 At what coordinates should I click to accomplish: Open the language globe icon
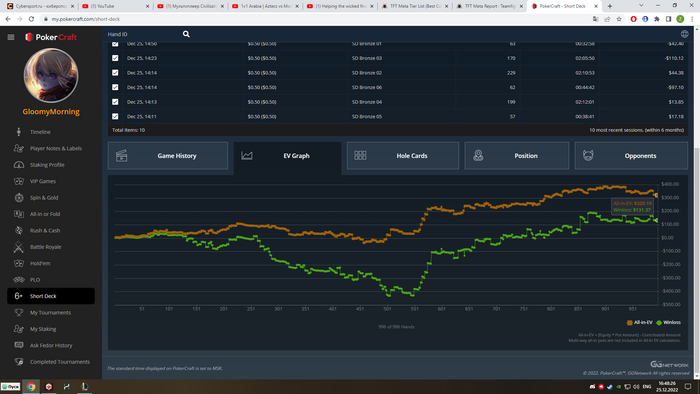click(x=684, y=34)
